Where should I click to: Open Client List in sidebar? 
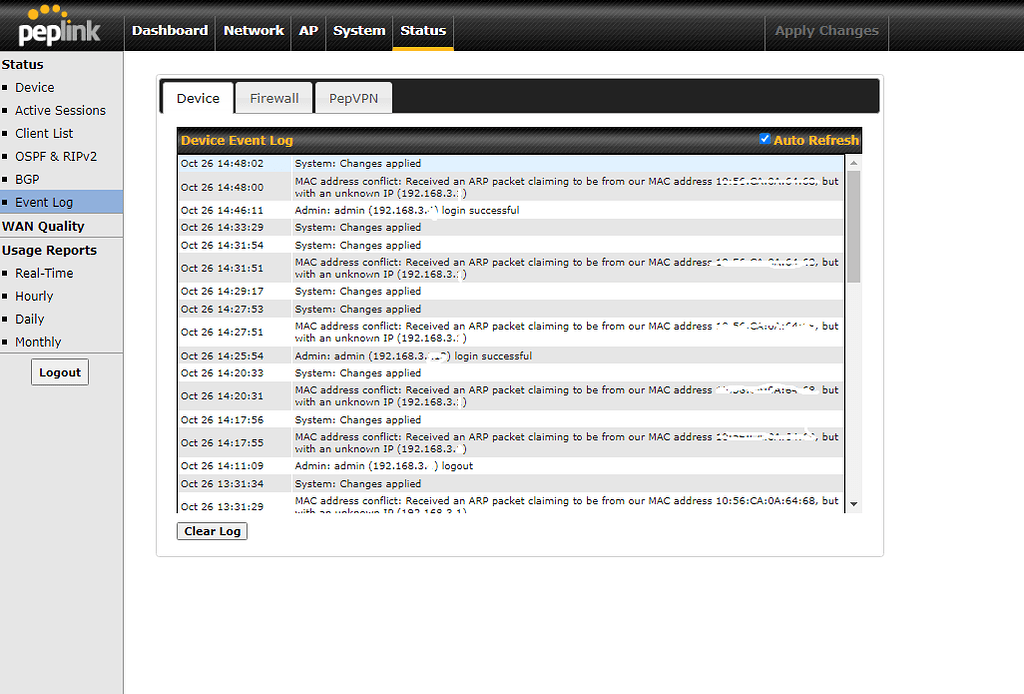click(x=44, y=134)
